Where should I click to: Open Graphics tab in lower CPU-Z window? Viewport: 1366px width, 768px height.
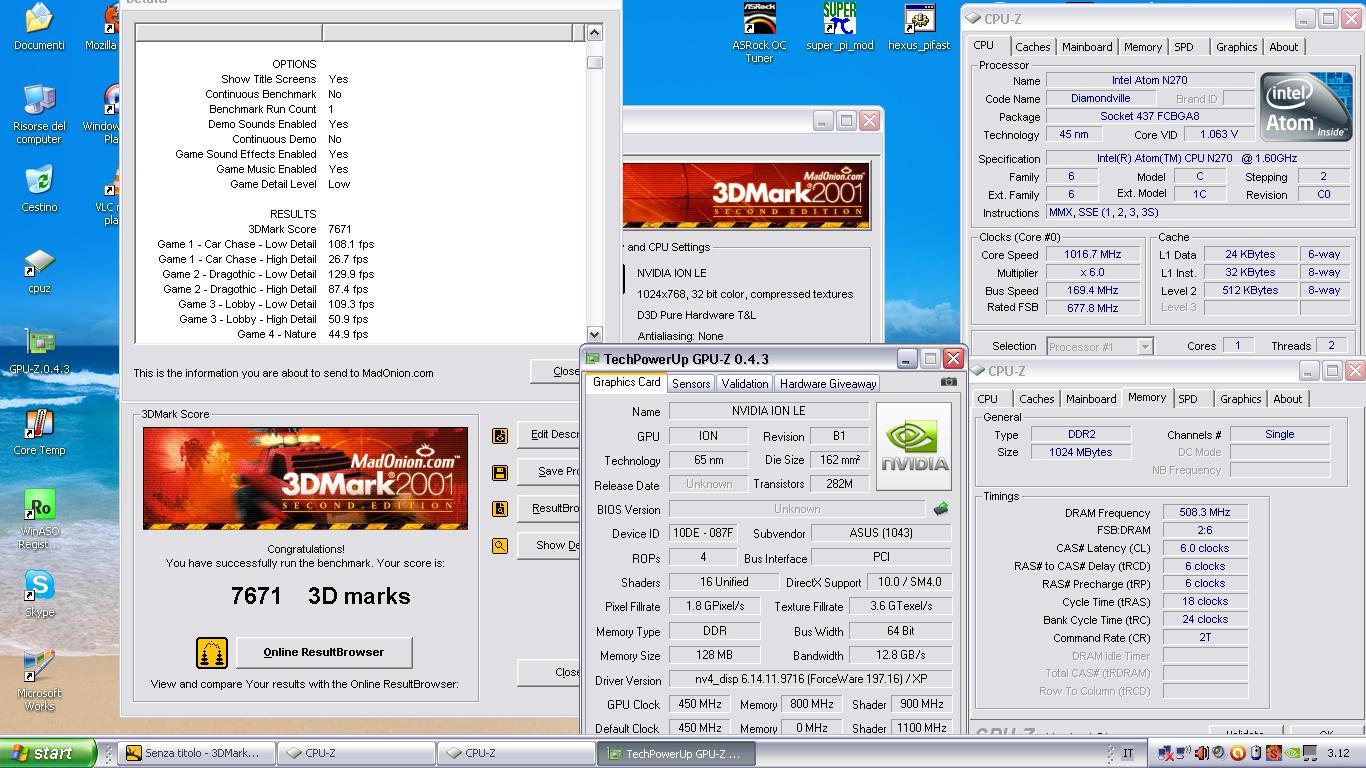click(1241, 399)
